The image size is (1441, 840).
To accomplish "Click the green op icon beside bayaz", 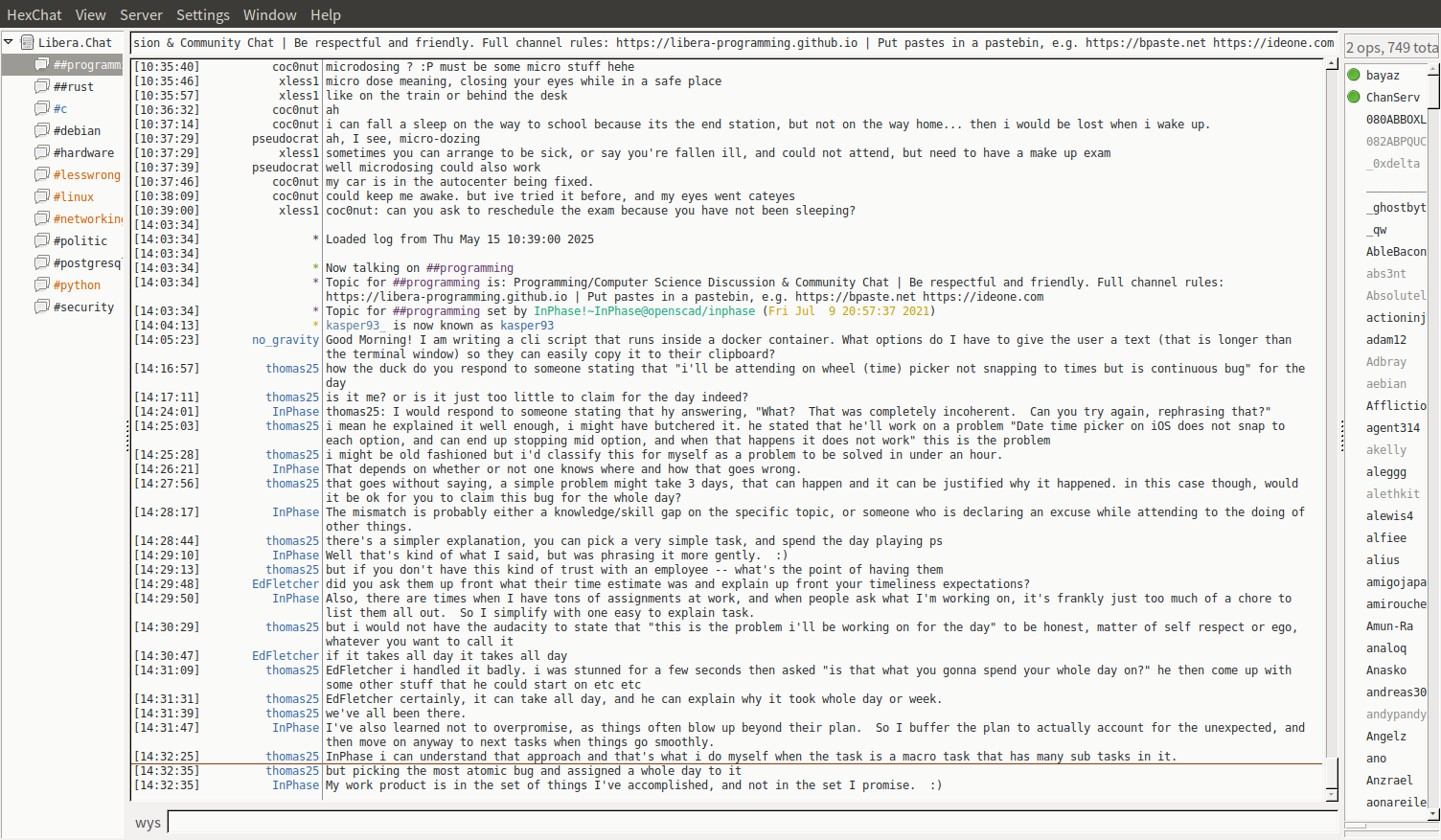I will coord(1354,75).
